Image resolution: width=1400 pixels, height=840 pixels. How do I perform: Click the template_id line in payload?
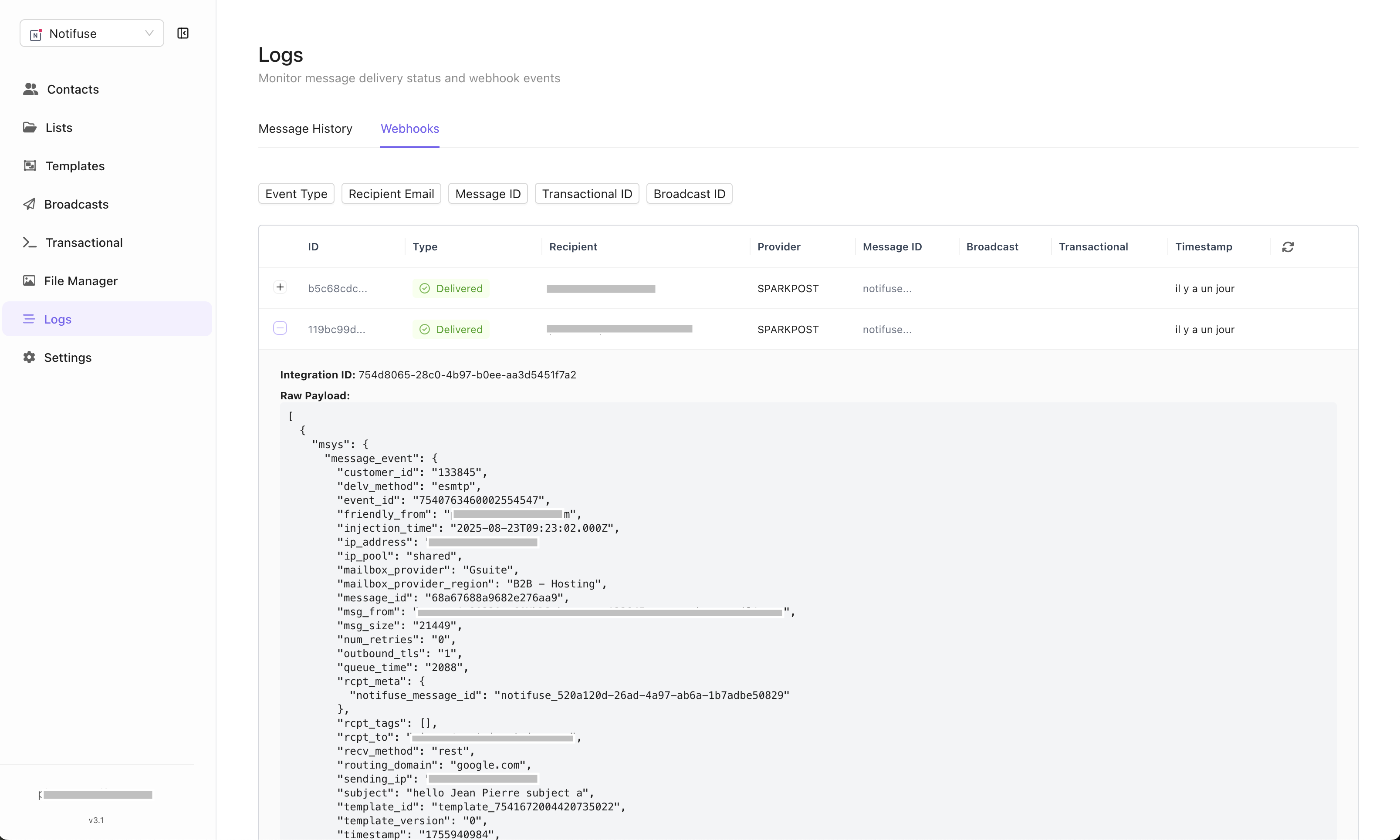(481, 806)
